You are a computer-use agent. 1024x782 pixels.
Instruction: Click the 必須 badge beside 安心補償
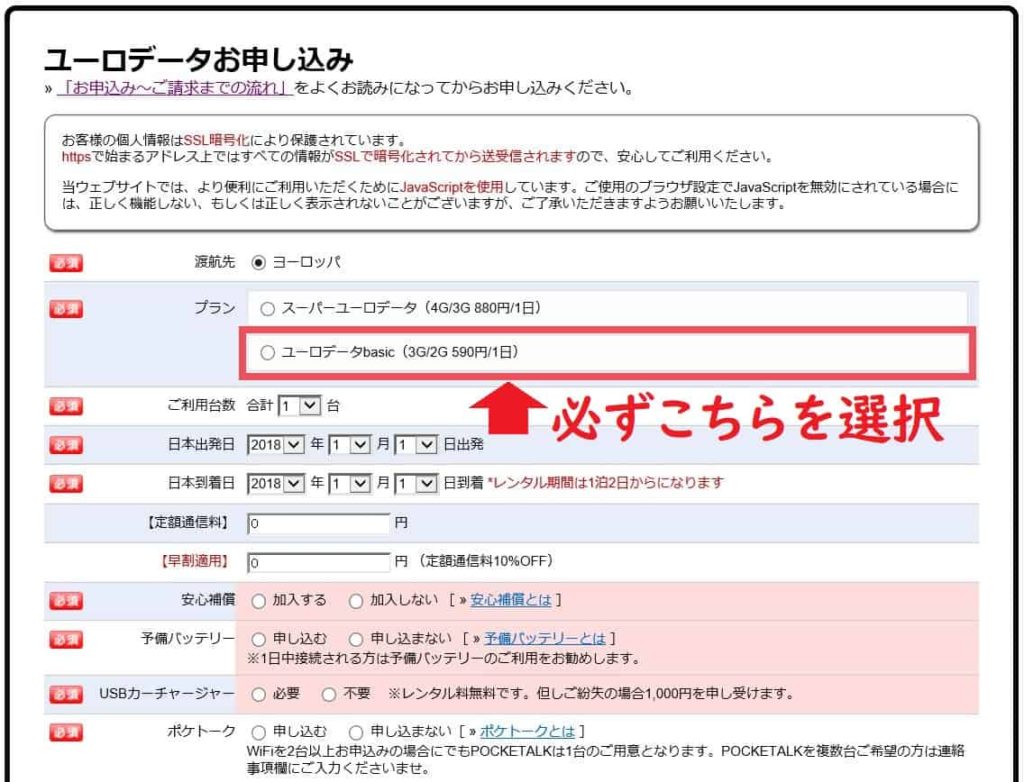[x=66, y=600]
